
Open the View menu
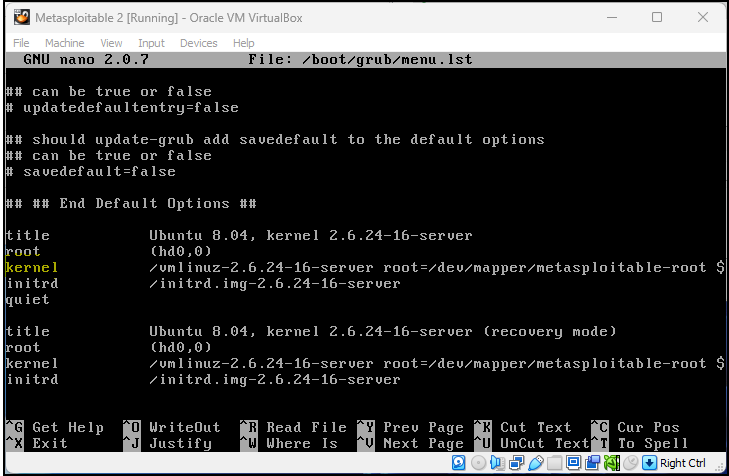click(x=111, y=43)
